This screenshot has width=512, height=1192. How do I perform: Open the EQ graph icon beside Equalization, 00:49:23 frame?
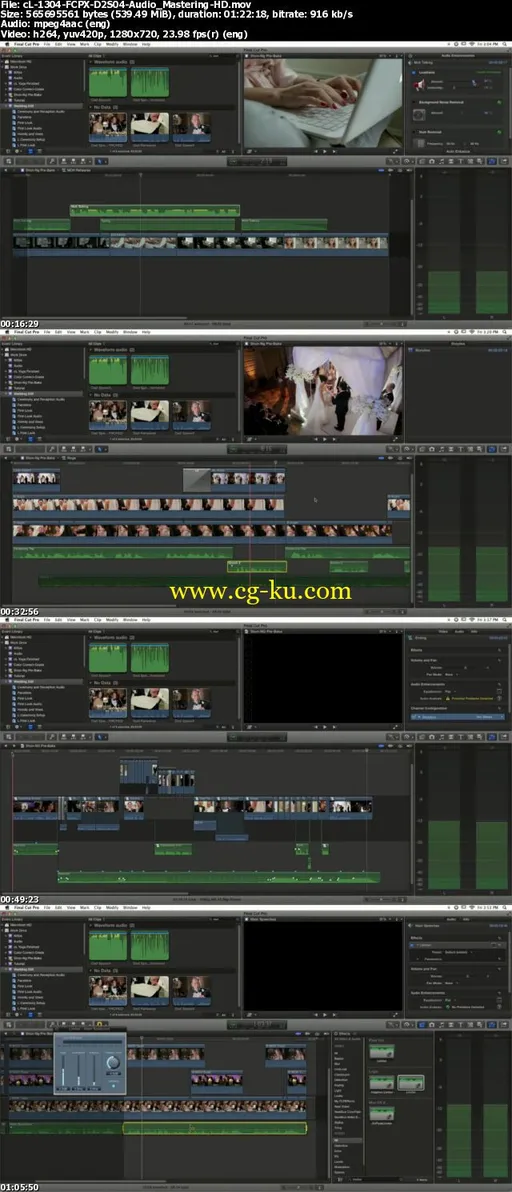pyautogui.click(x=499, y=692)
